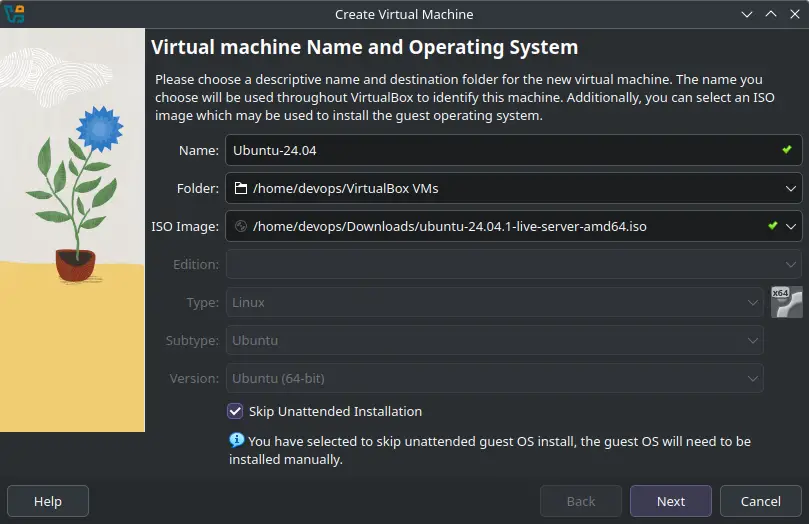Image resolution: width=809 pixels, height=524 pixels.
Task: Click Next to continue wizard
Action: tap(671, 501)
